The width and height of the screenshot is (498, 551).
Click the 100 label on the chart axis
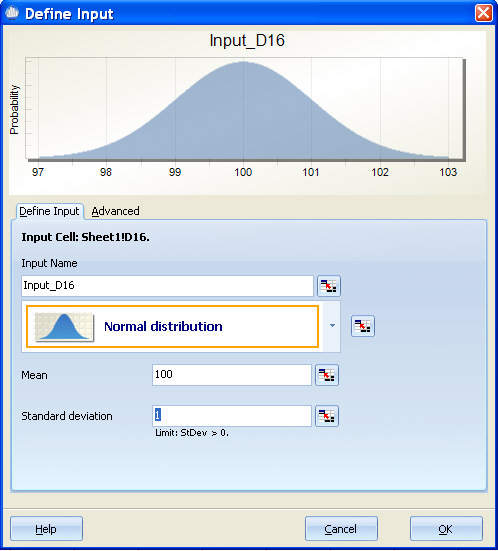coord(243,172)
